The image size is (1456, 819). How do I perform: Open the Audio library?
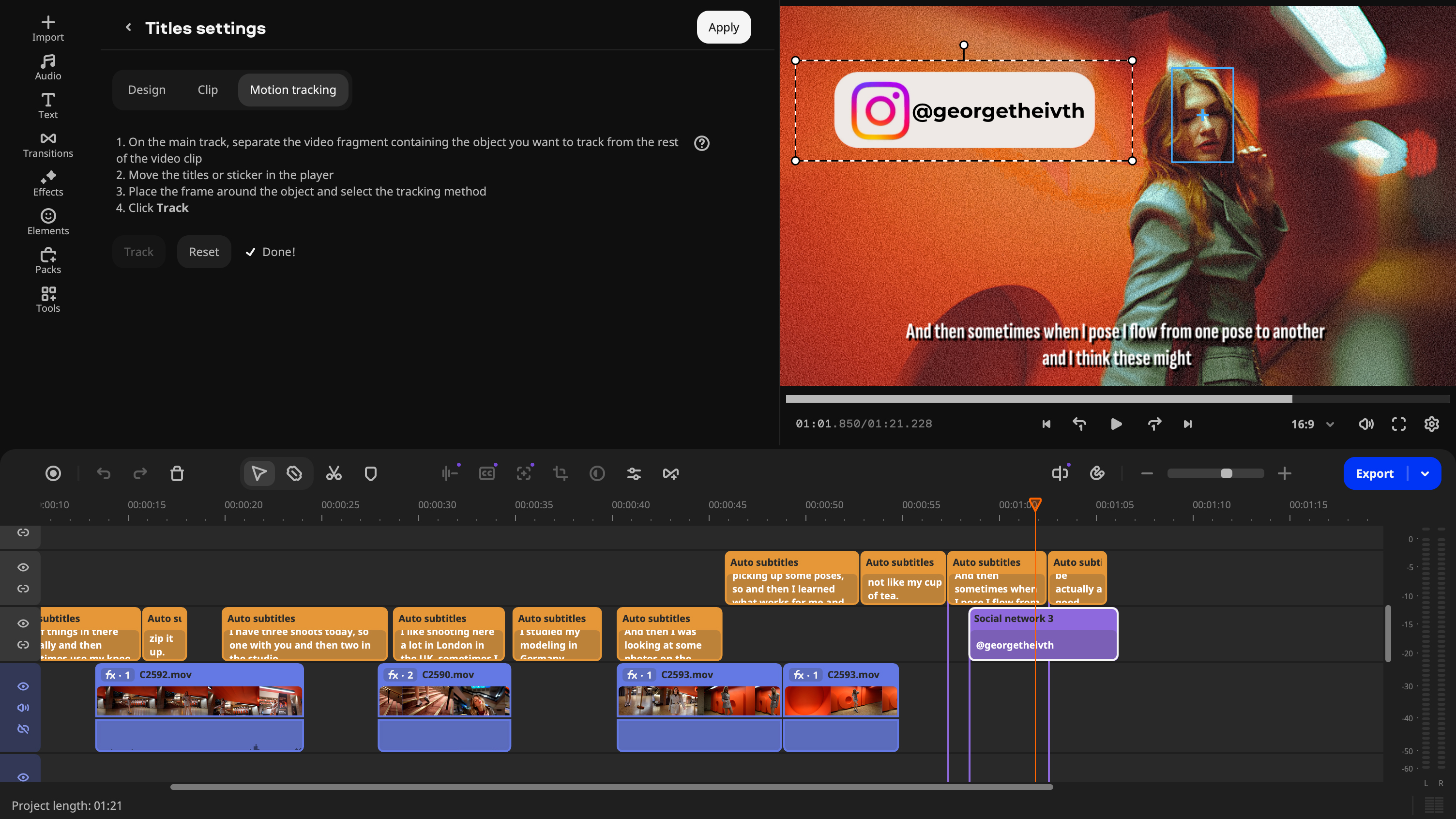point(48,67)
